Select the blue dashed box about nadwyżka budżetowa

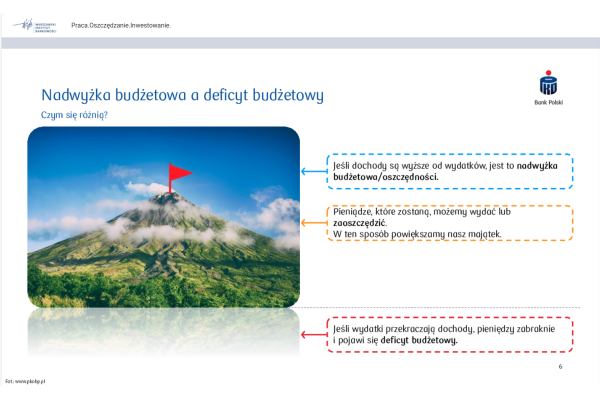tap(449, 172)
